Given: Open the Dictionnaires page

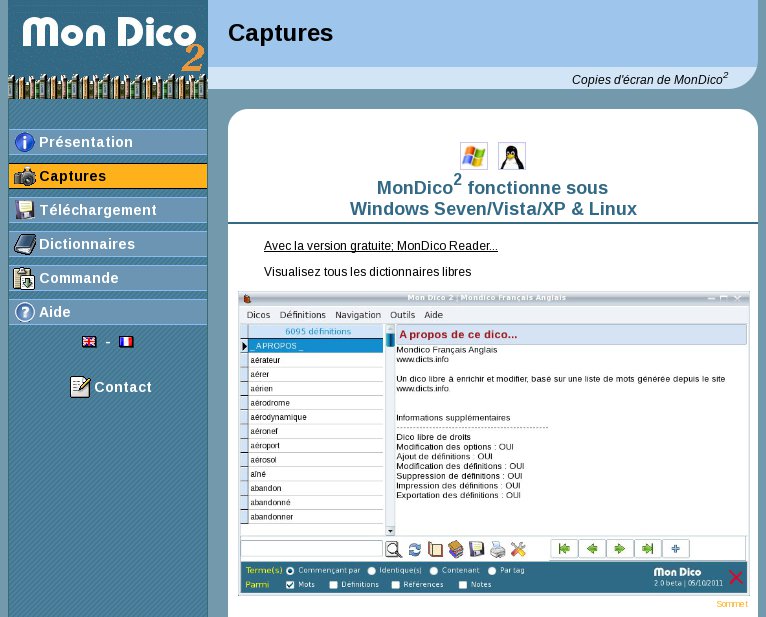Looking at the screenshot, I should pyautogui.click(x=107, y=244).
